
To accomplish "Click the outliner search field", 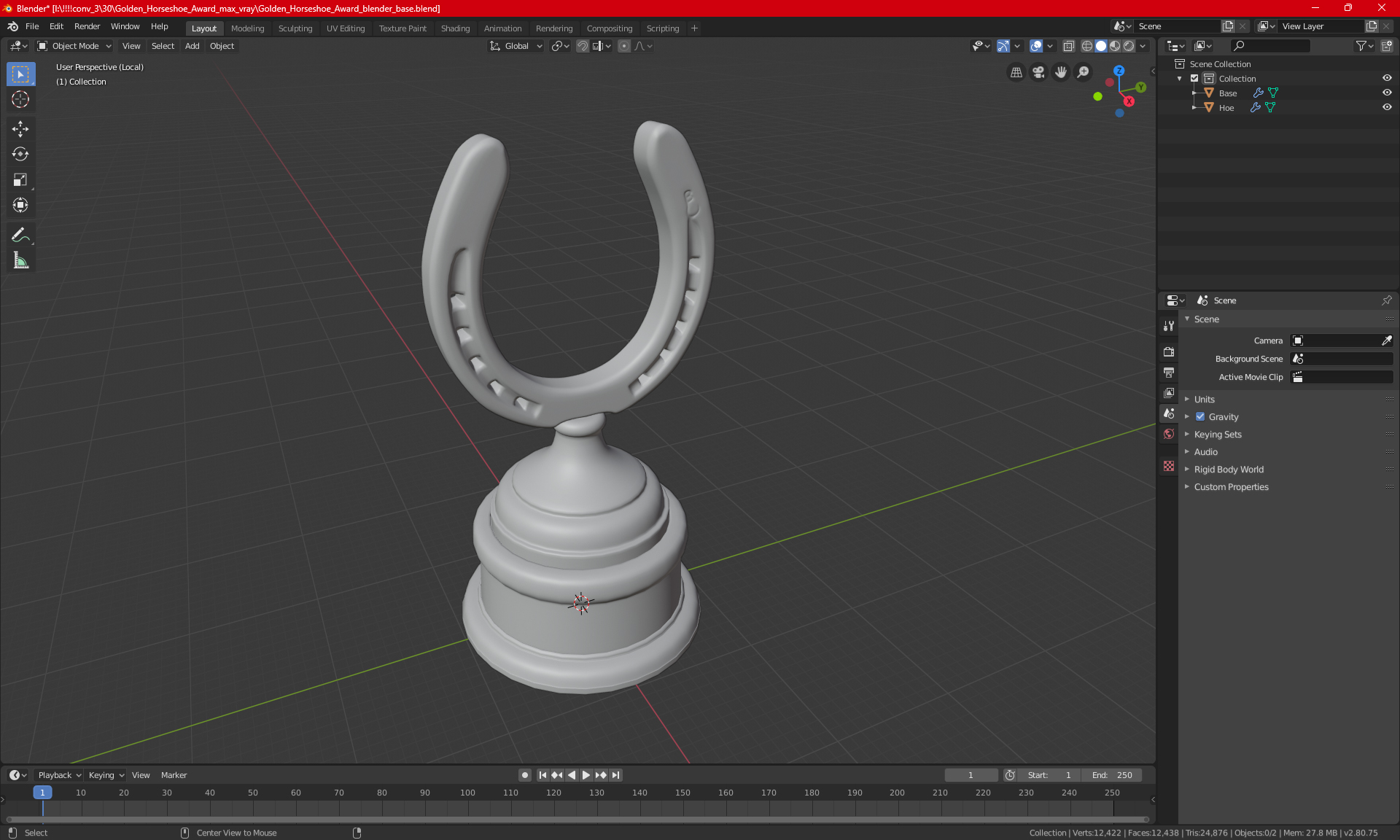I will tap(1269, 46).
